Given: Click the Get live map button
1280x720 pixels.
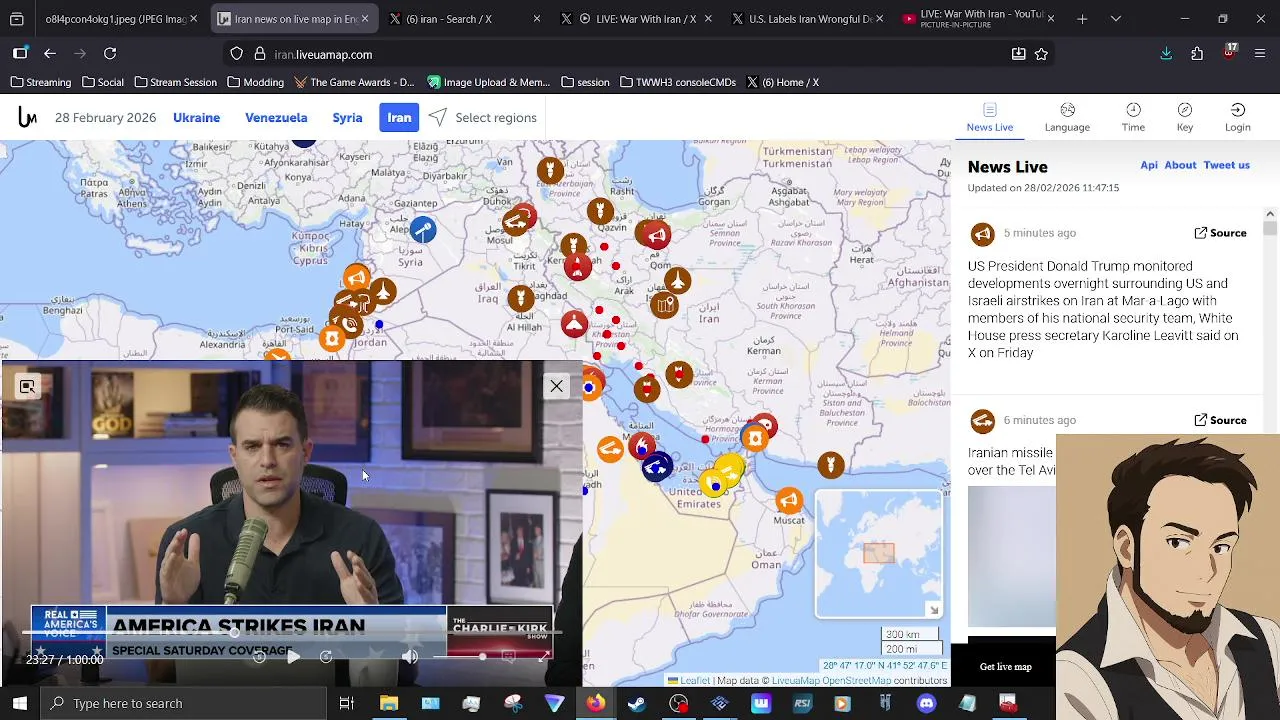Looking at the screenshot, I should tap(1005, 667).
